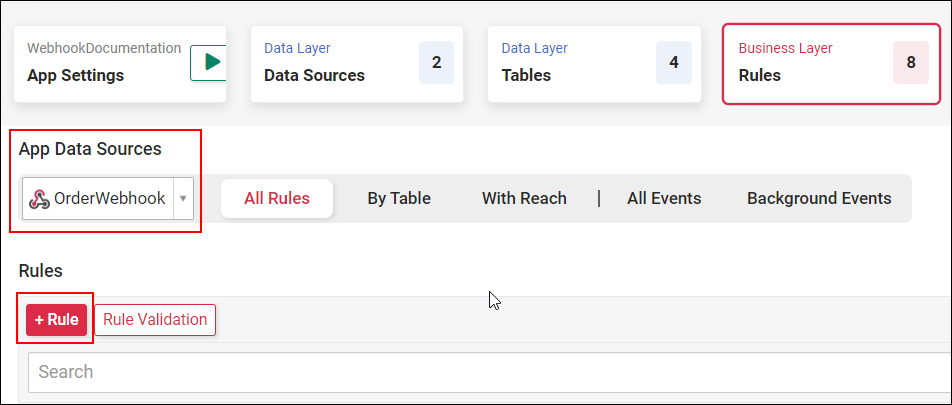Expand the App Data Sources dropdown arrow

point(183,199)
